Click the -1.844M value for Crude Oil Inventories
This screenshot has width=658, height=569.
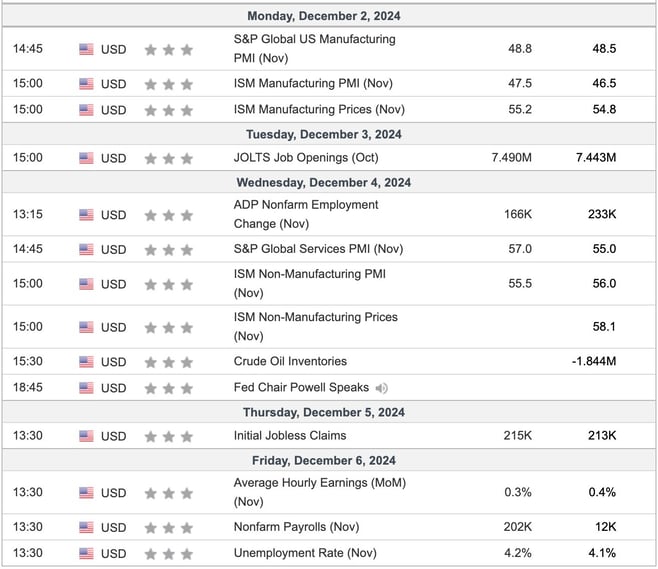pos(594,361)
